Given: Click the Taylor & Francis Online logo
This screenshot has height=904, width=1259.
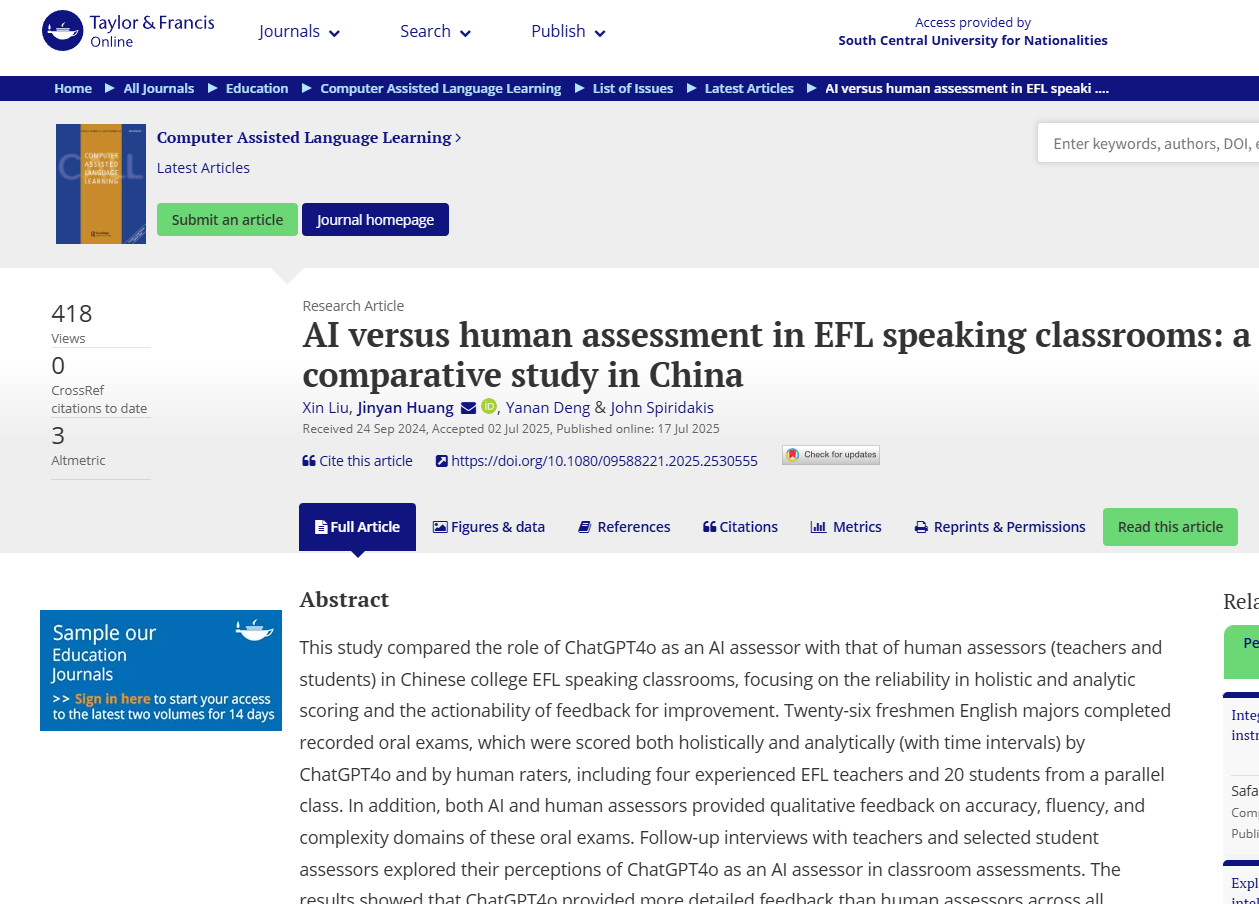Looking at the screenshot, I should 128,31.
